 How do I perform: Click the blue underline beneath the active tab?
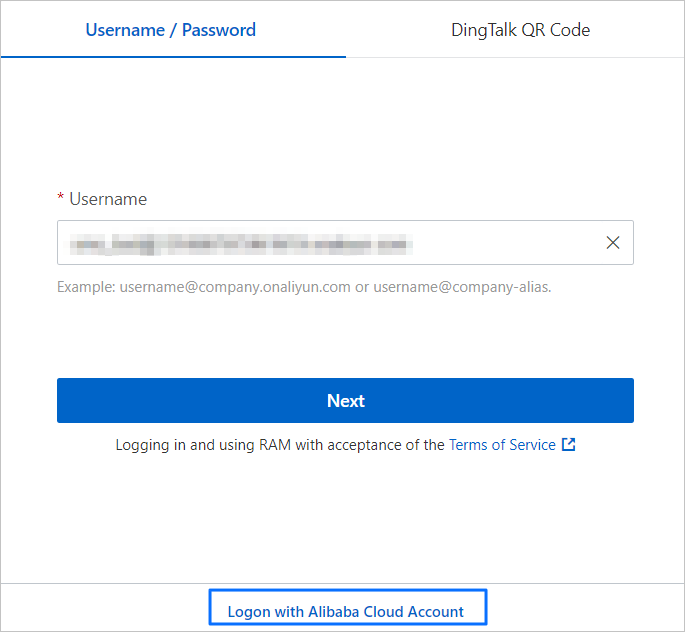click(173, 56)
